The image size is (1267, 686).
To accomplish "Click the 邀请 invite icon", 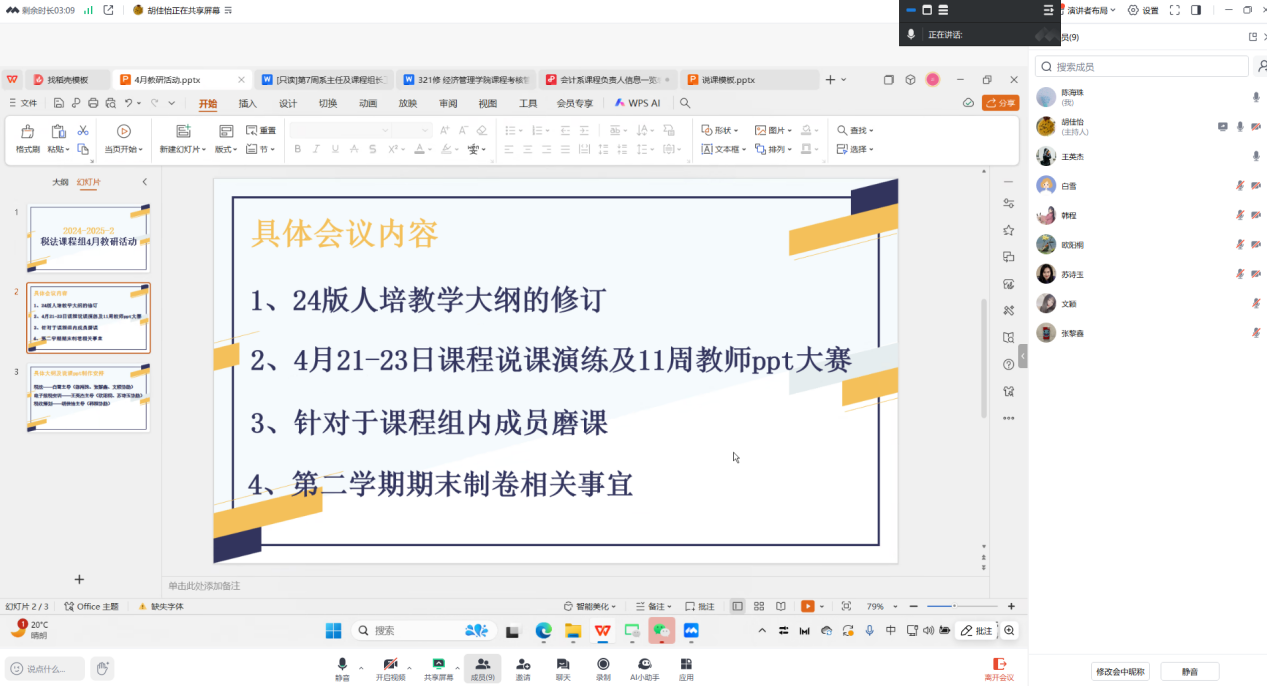I will pos(523,664).
